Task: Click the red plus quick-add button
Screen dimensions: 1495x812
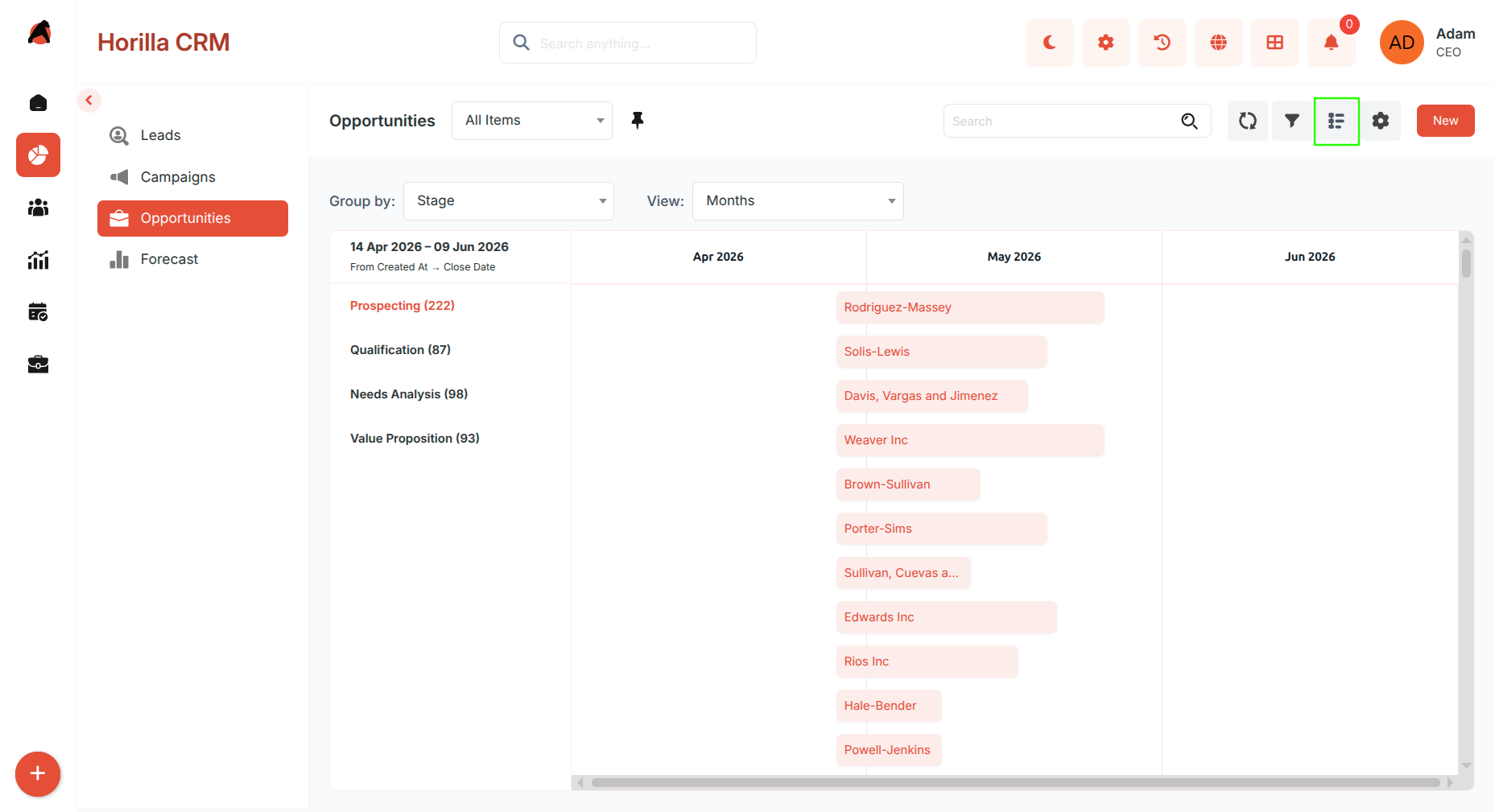Action: click(38, 774)
